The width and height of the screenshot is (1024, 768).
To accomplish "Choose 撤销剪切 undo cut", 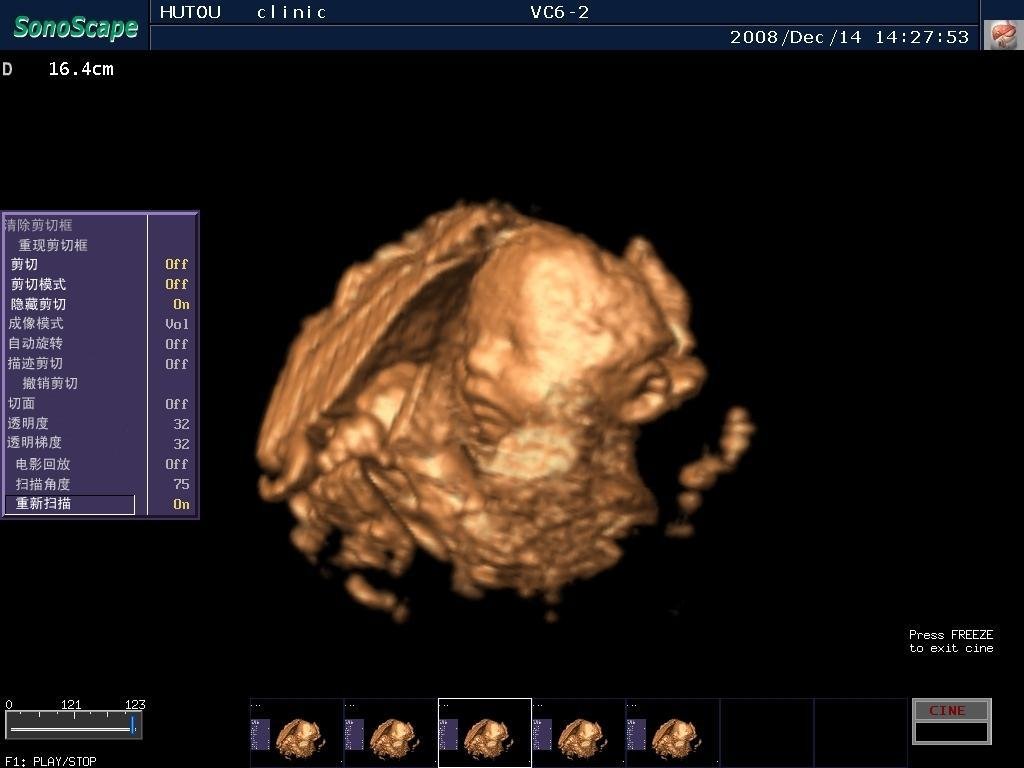I will (x=50, y=383).
